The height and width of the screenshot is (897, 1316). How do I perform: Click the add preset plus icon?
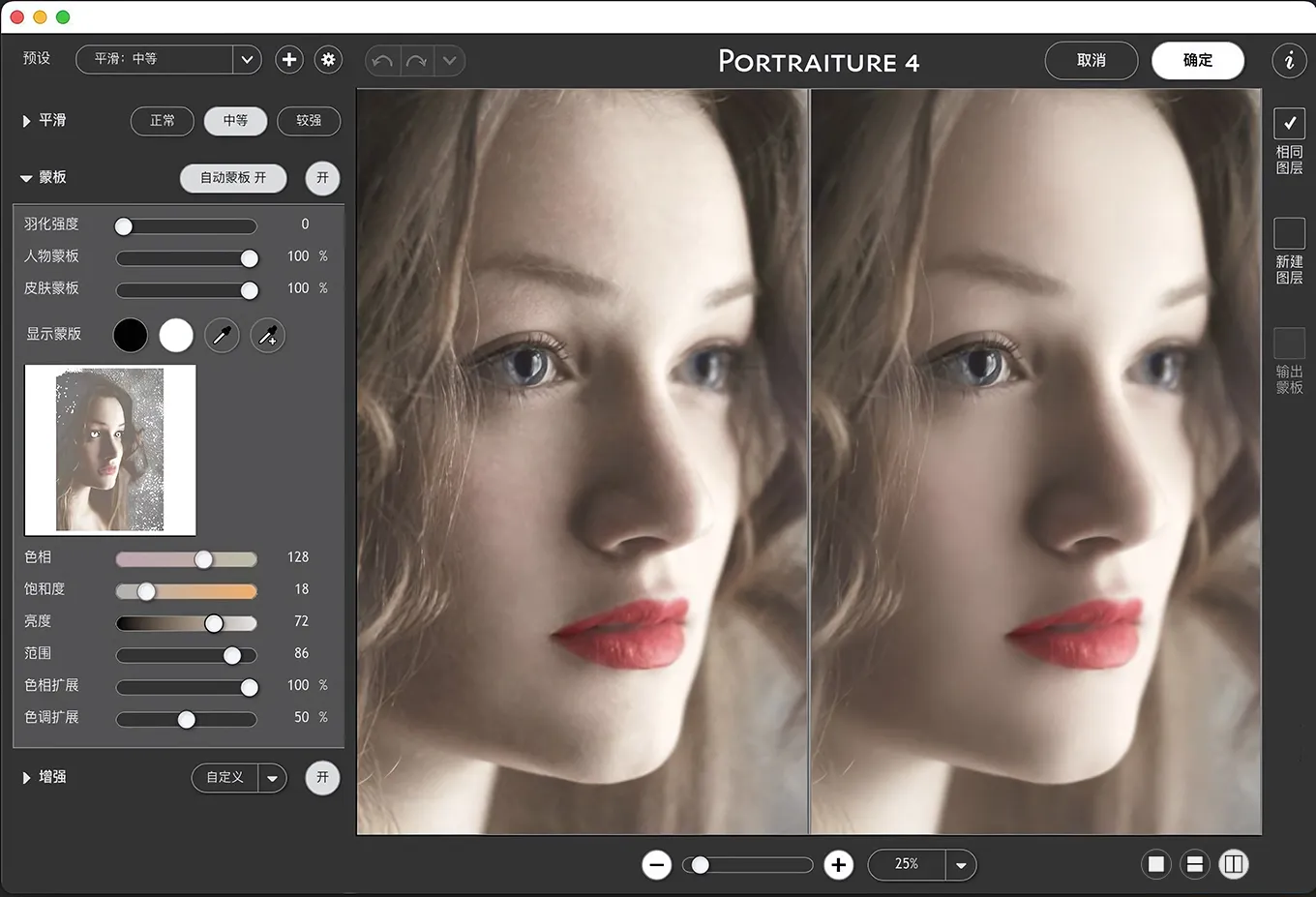[288, 60]
